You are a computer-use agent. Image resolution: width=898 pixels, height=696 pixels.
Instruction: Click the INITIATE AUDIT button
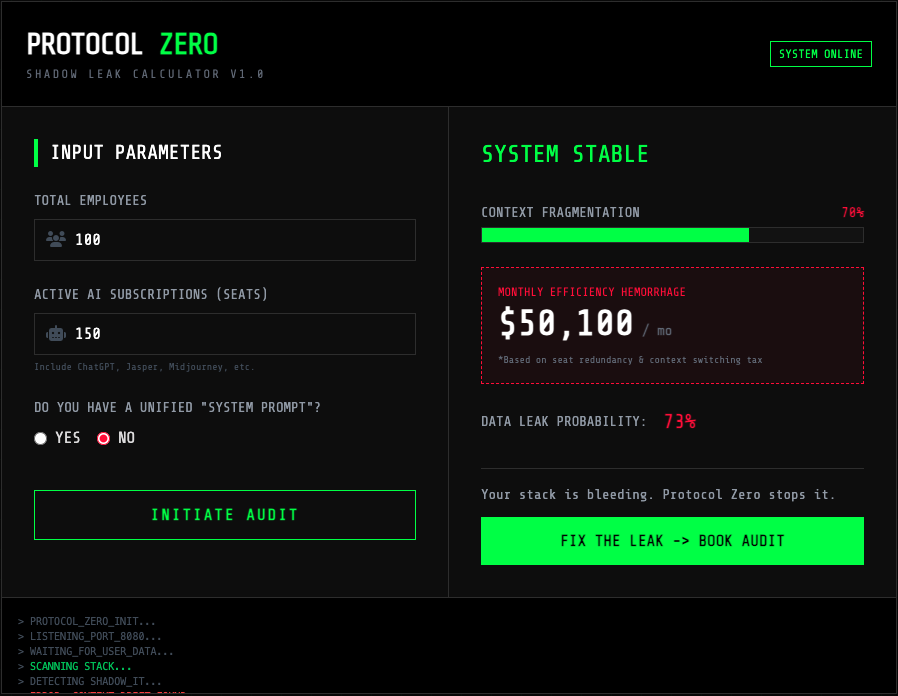[x=224, y=514]
